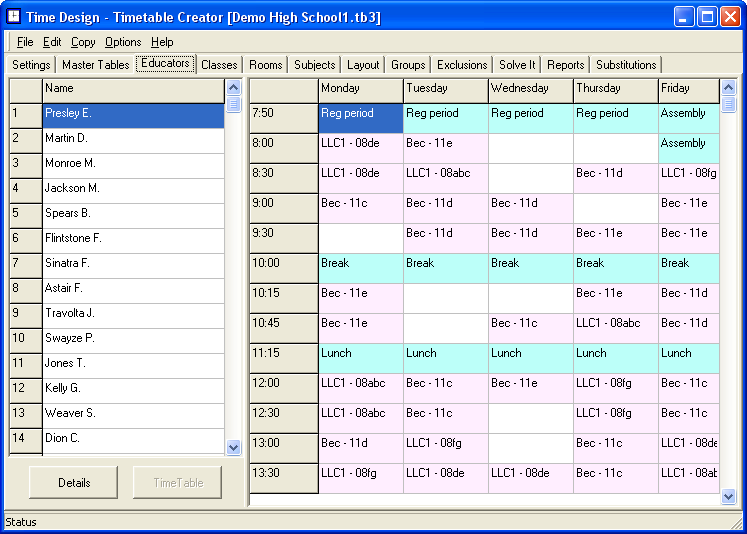Go to the Substitutions tab

[626, 65]
